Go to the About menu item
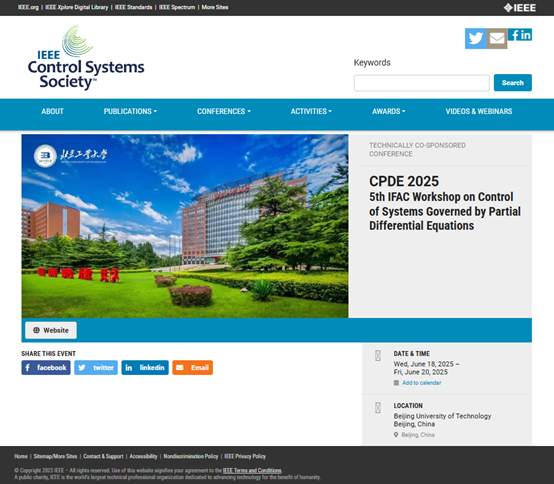 52,111
